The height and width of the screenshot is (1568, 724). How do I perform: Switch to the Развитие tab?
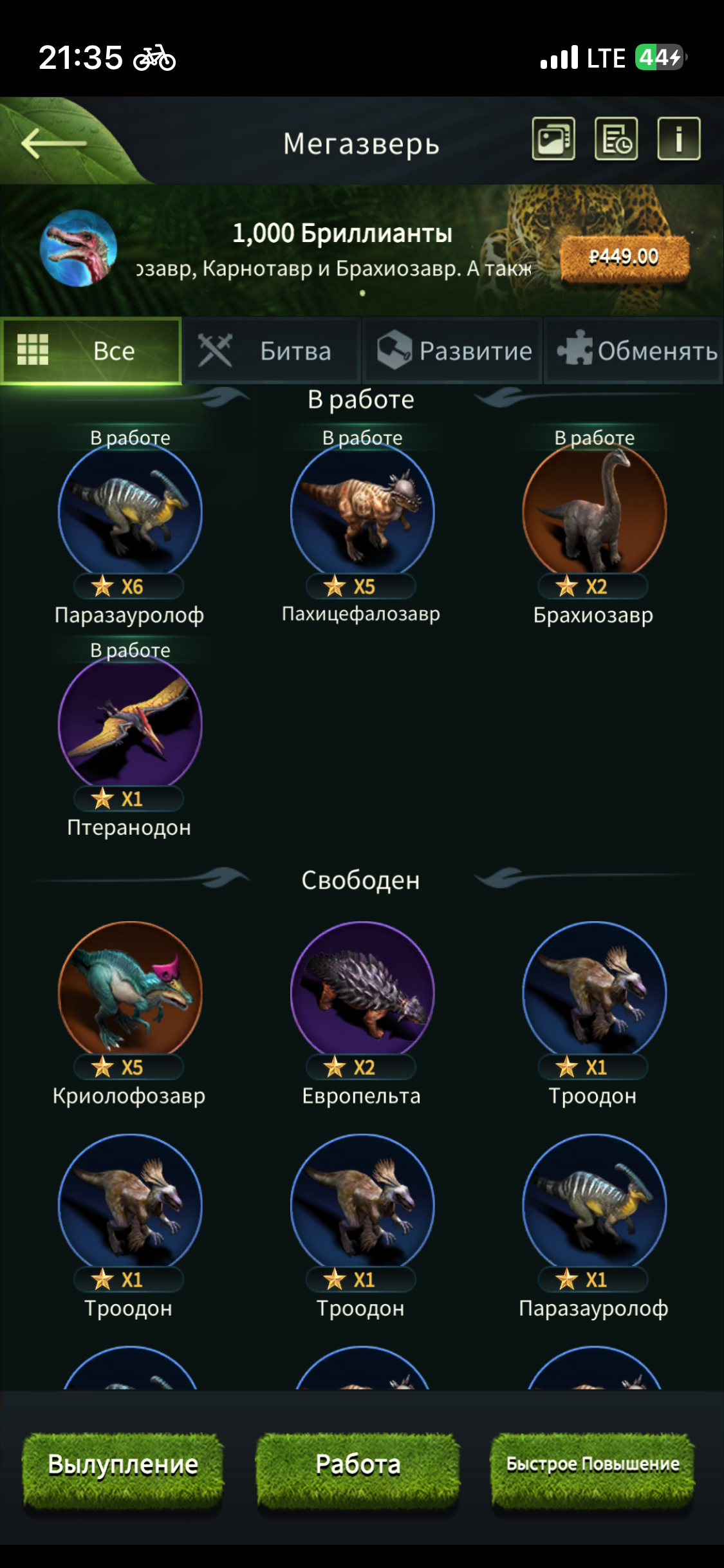[x=453, y=351]
